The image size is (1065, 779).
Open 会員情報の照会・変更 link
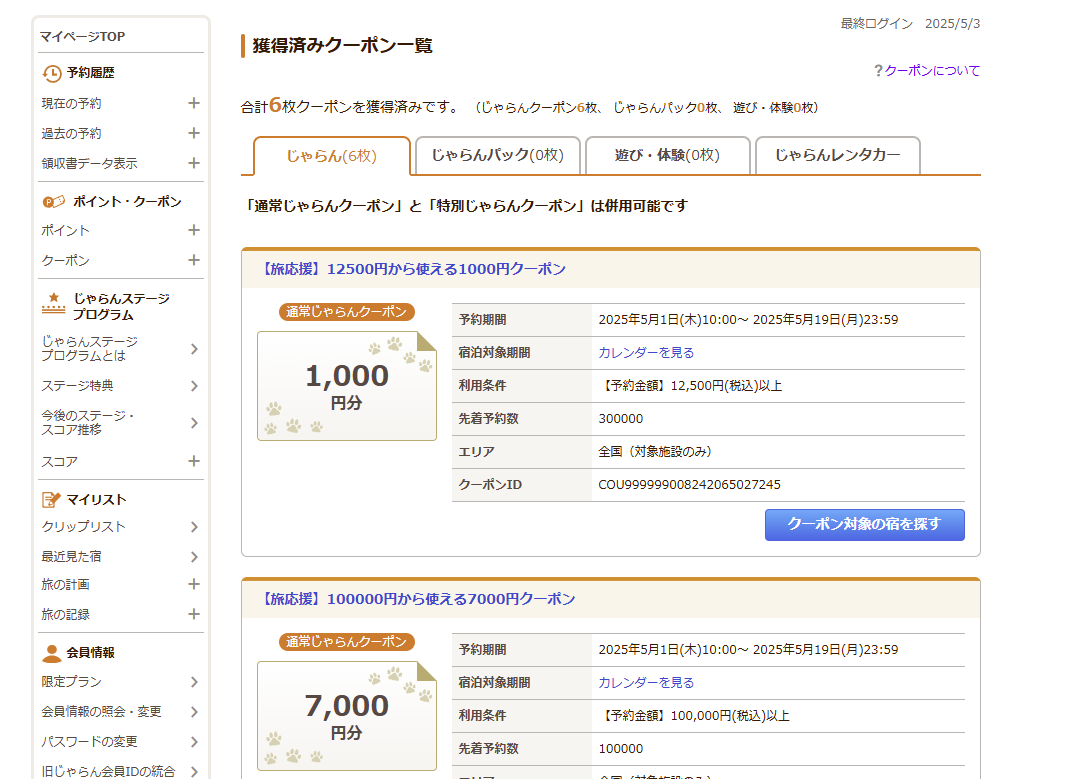[x=101, y=712]
